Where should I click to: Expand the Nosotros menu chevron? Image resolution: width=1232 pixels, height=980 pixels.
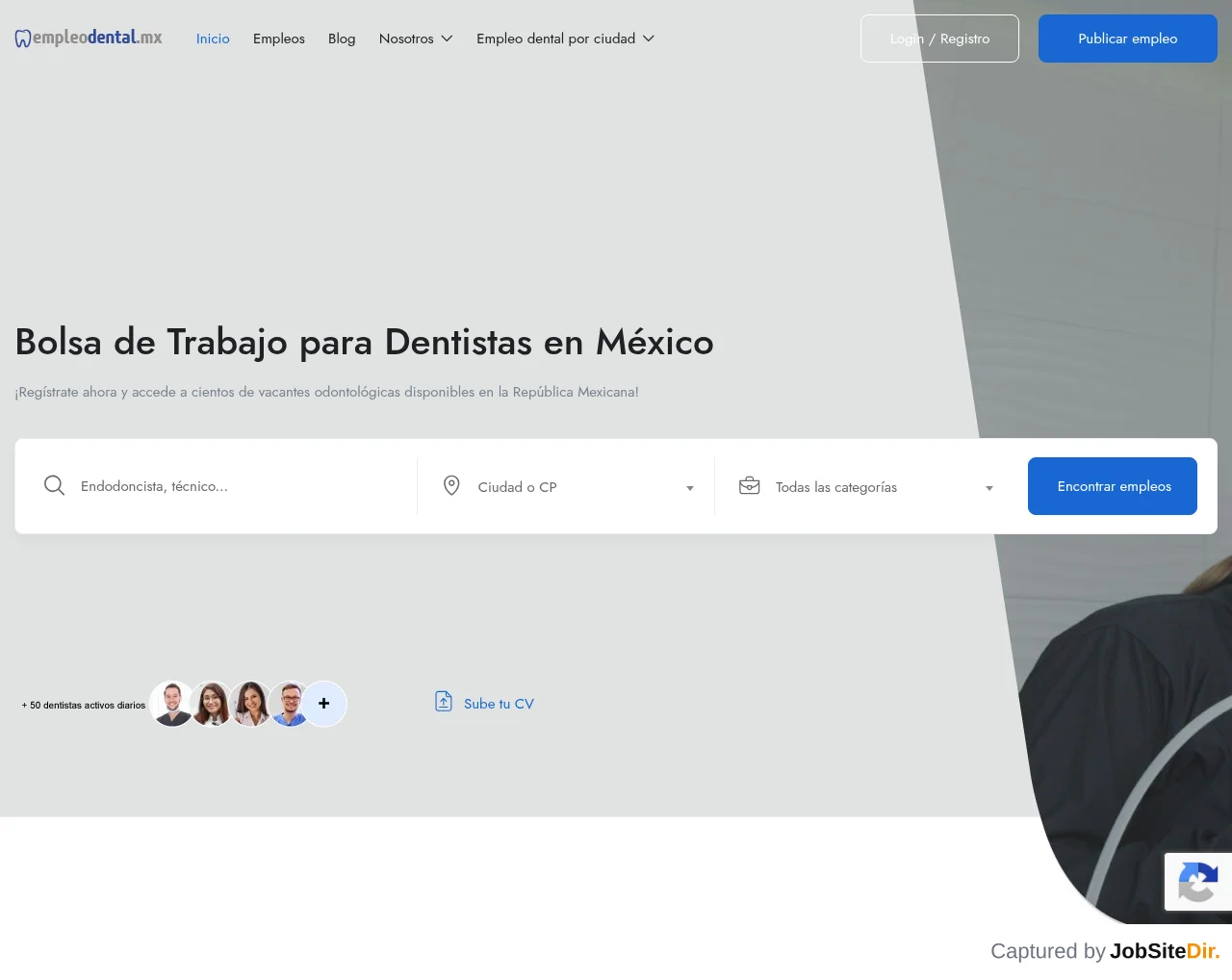447,39
